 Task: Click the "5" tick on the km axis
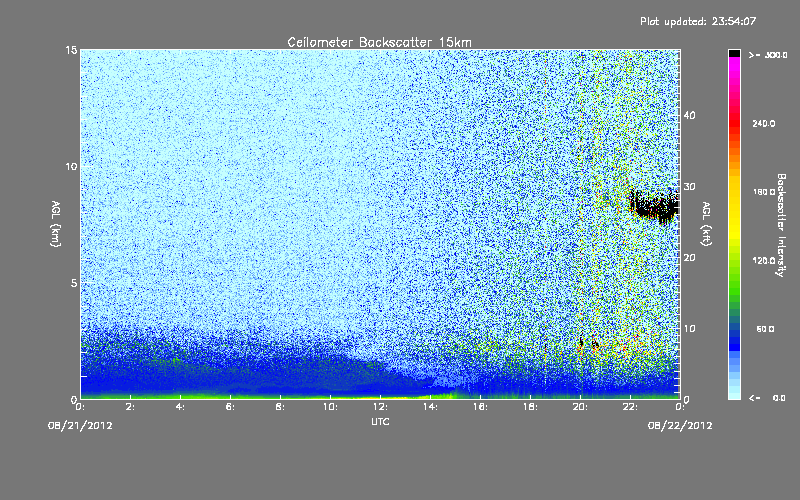(x=74, y=283)
